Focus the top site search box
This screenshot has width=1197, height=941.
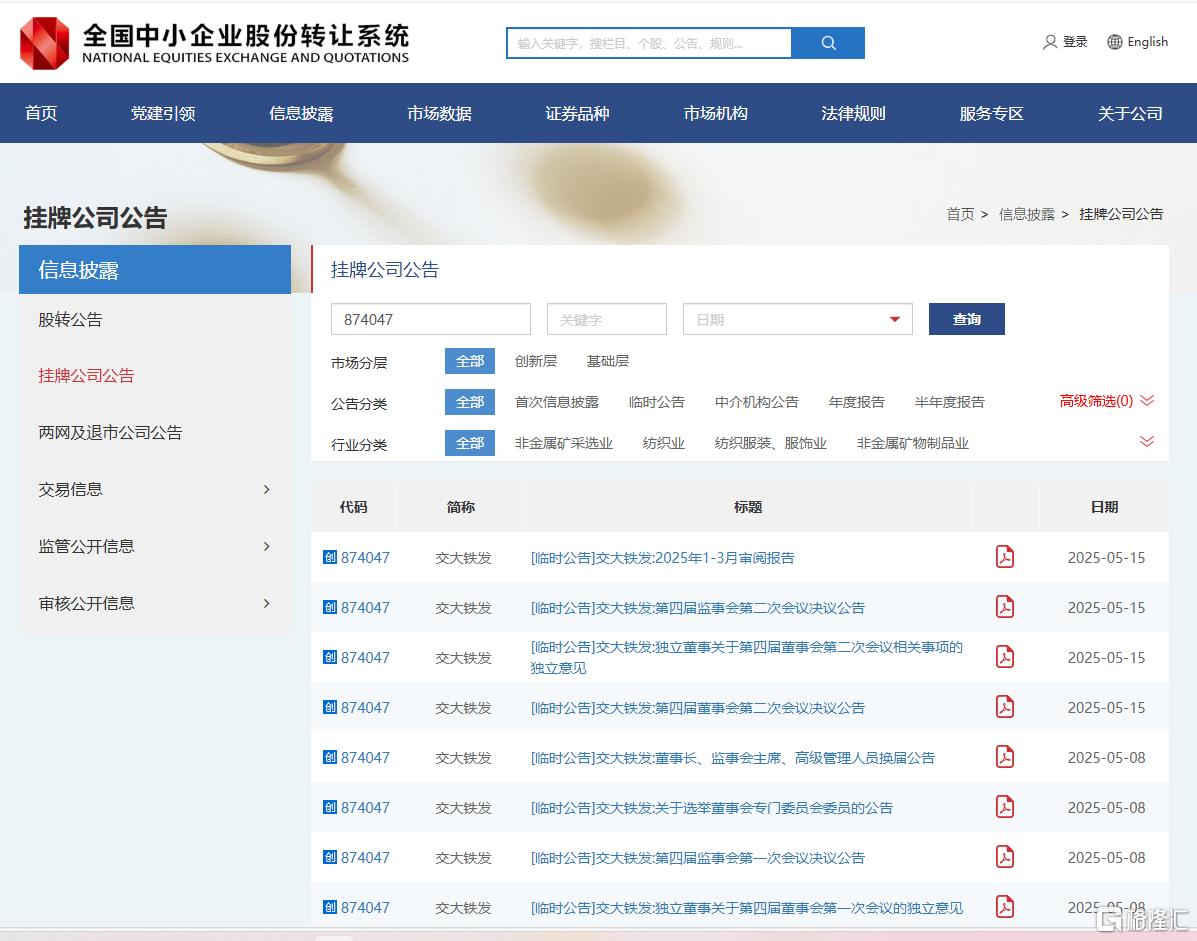coord(649,44)
